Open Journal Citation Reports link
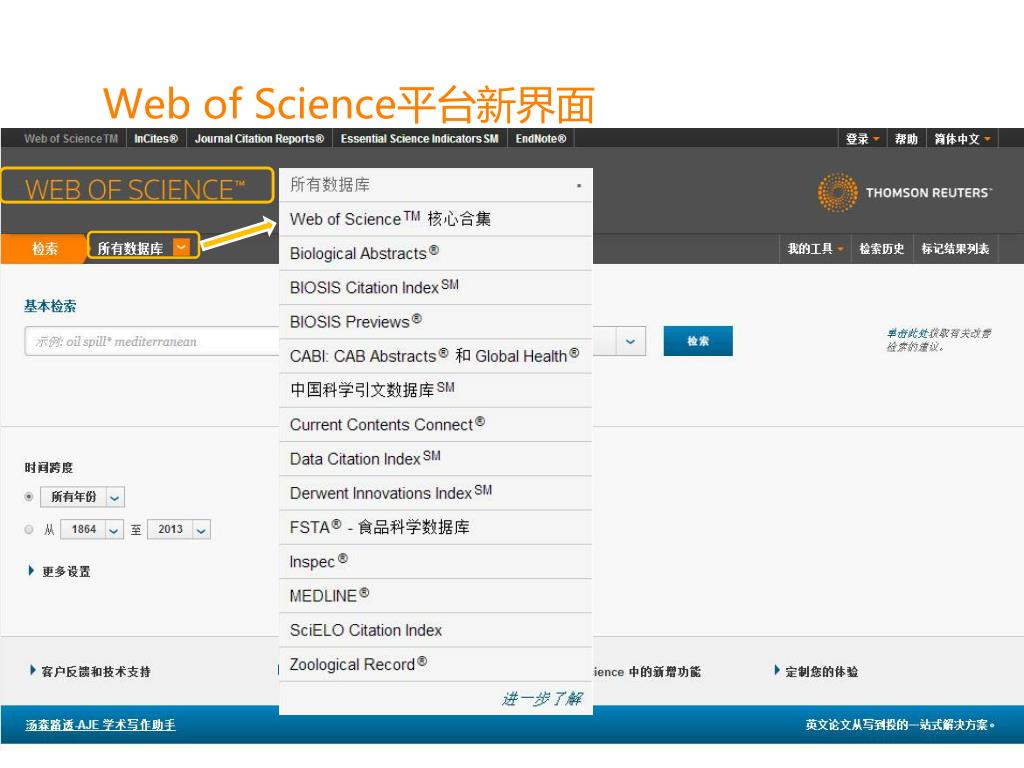Viewport: 1024px width, 768px height. click(x=259, y=138)
